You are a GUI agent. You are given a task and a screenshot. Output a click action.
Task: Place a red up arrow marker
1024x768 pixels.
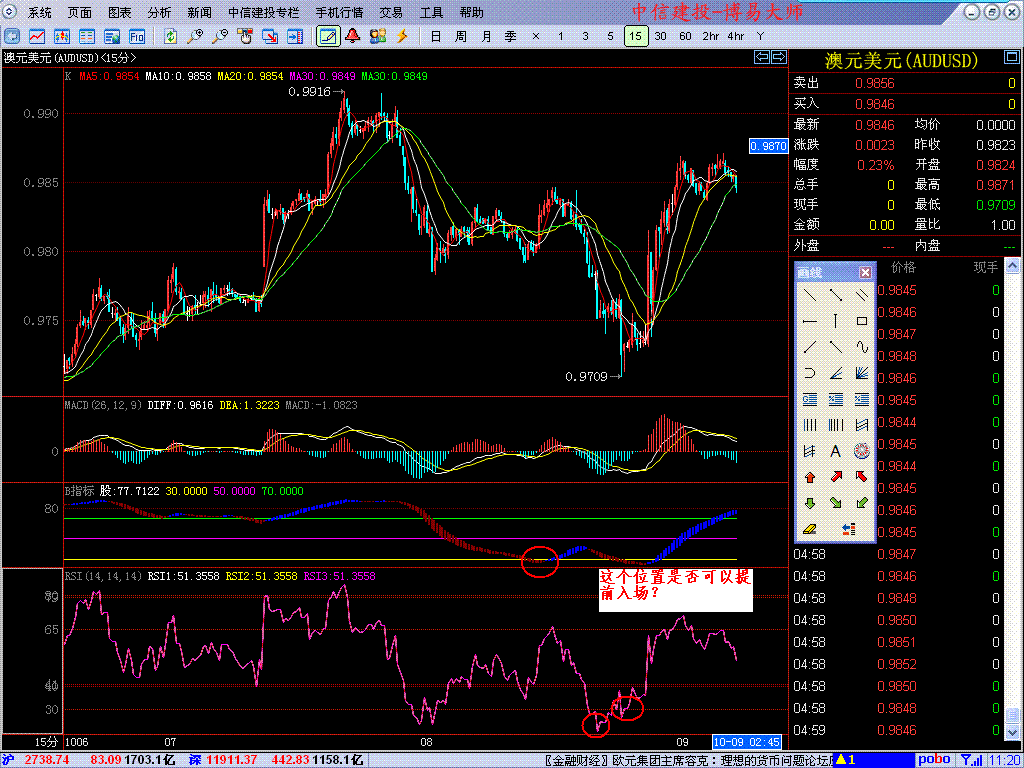(810, 477)
